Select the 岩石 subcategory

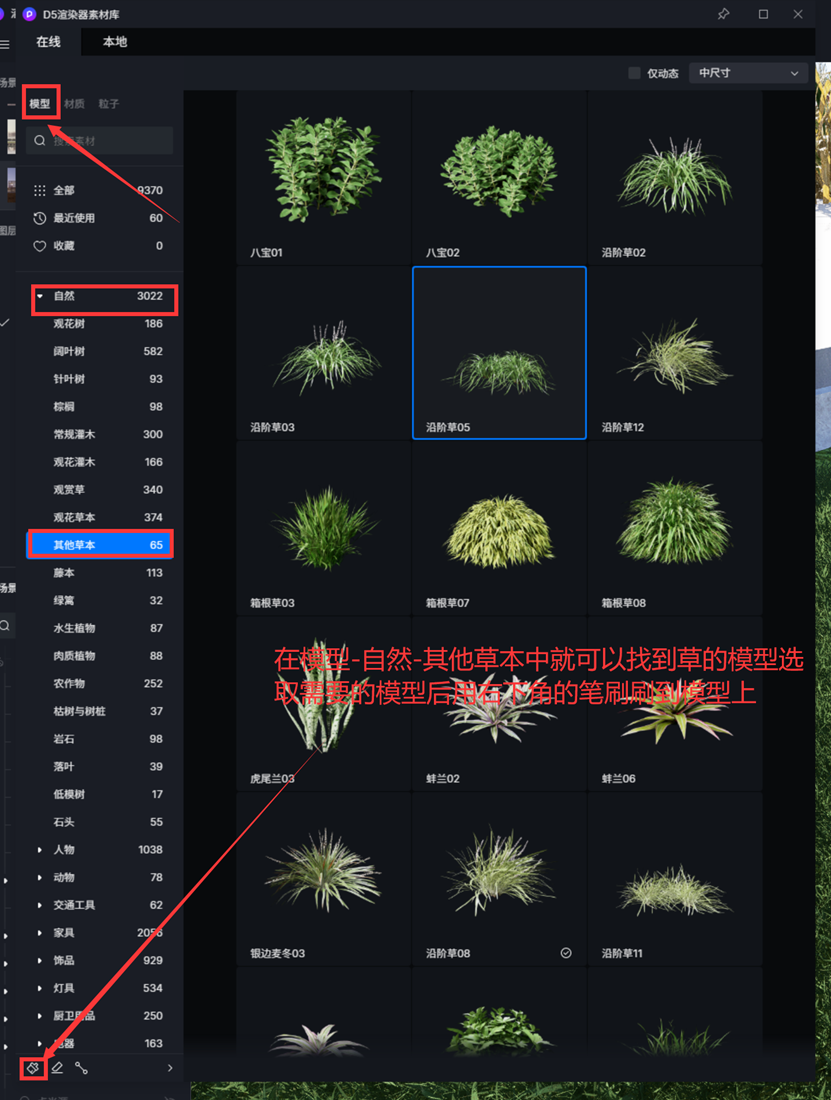(x=100, y=739)
